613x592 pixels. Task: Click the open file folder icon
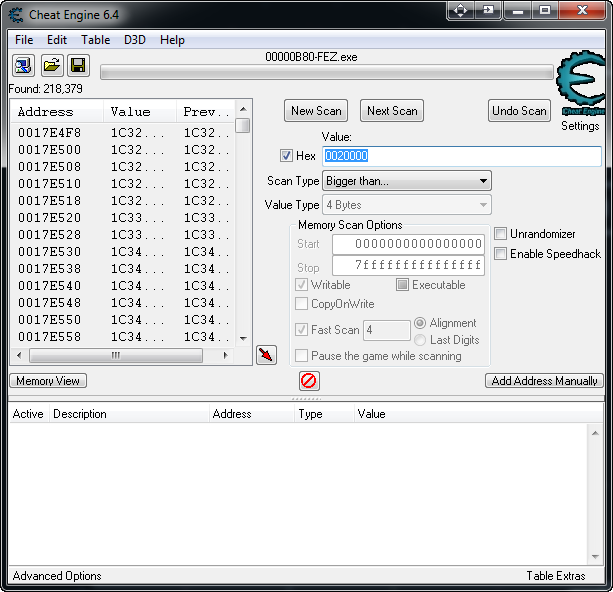[52, 66]
